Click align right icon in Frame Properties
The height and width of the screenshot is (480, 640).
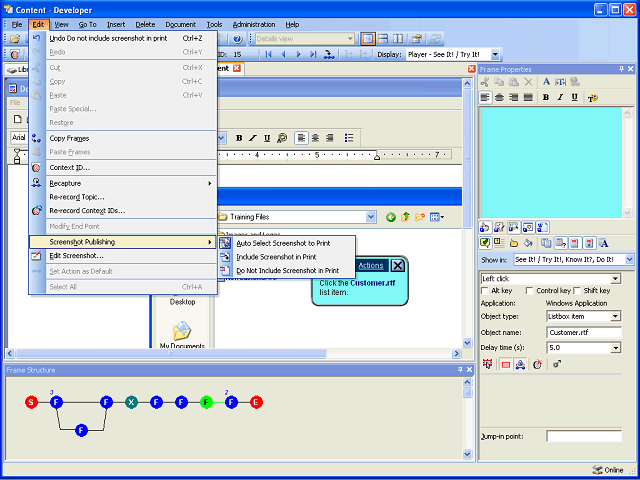[x=514, y=97]
